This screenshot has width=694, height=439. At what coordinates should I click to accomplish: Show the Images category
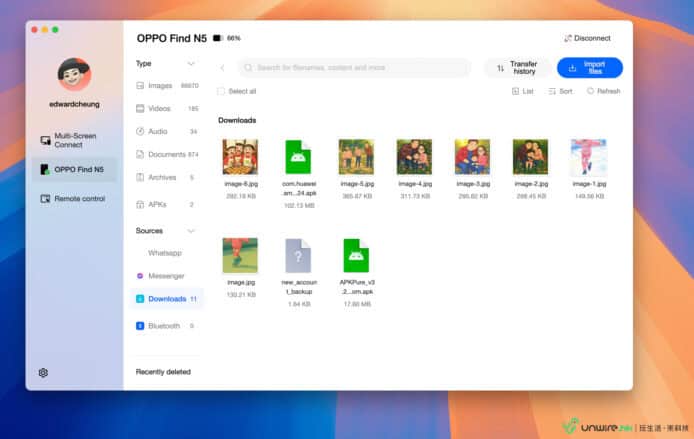(167, 85)
